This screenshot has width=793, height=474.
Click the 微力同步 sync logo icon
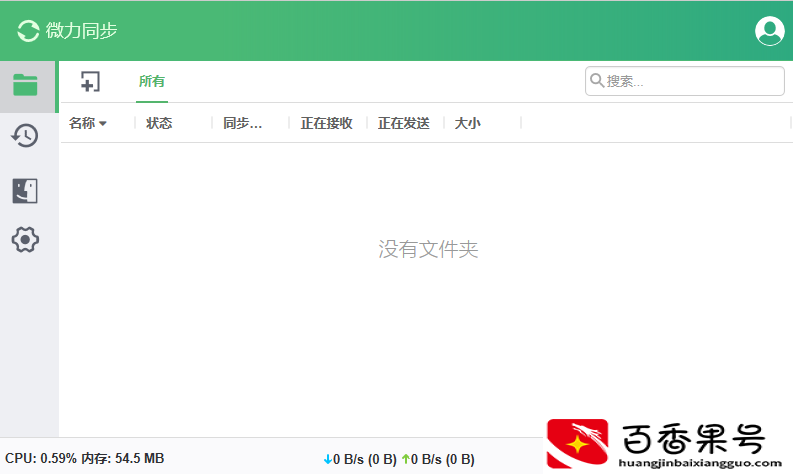[x=28, y=31]
